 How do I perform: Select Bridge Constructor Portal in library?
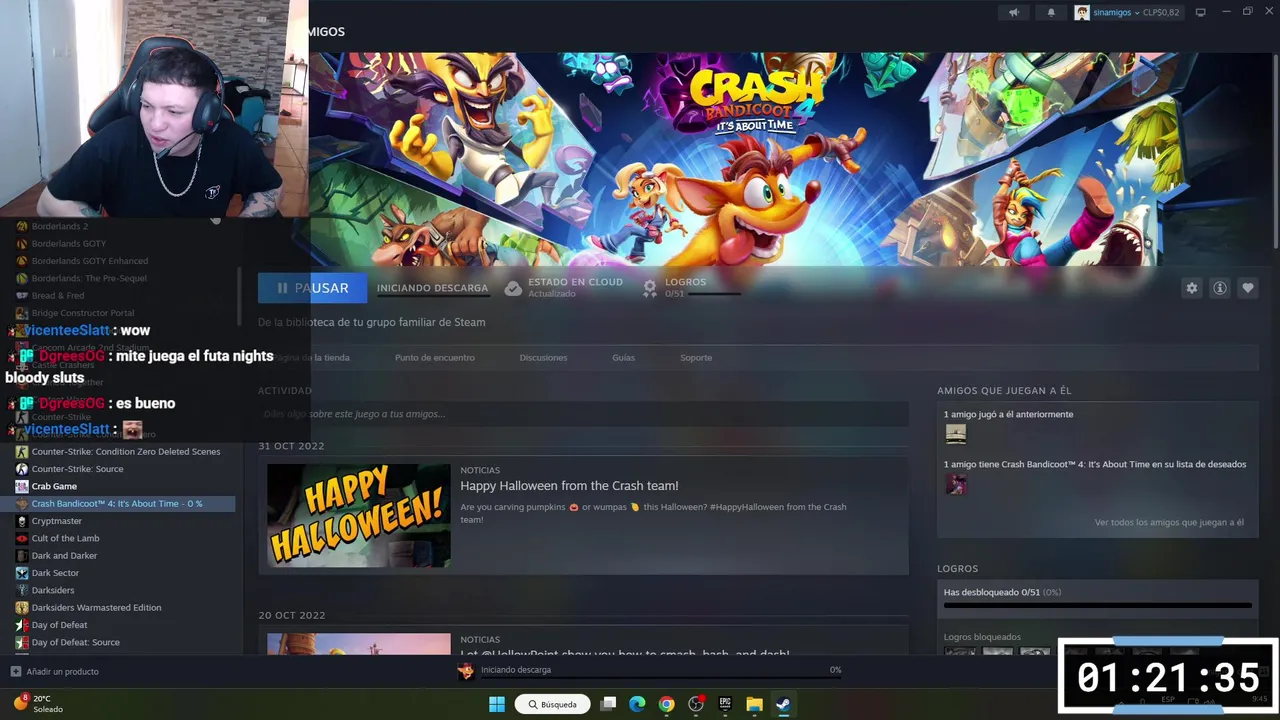[x=83, y=313]
